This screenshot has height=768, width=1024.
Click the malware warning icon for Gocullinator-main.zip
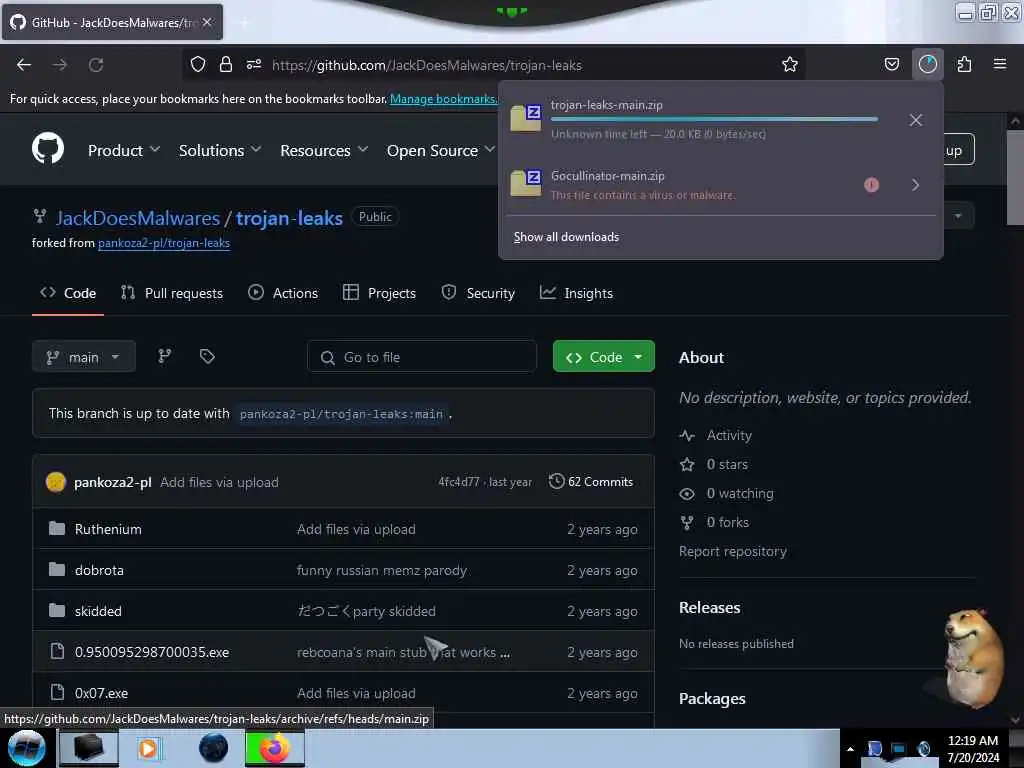(x=871, y=185)
